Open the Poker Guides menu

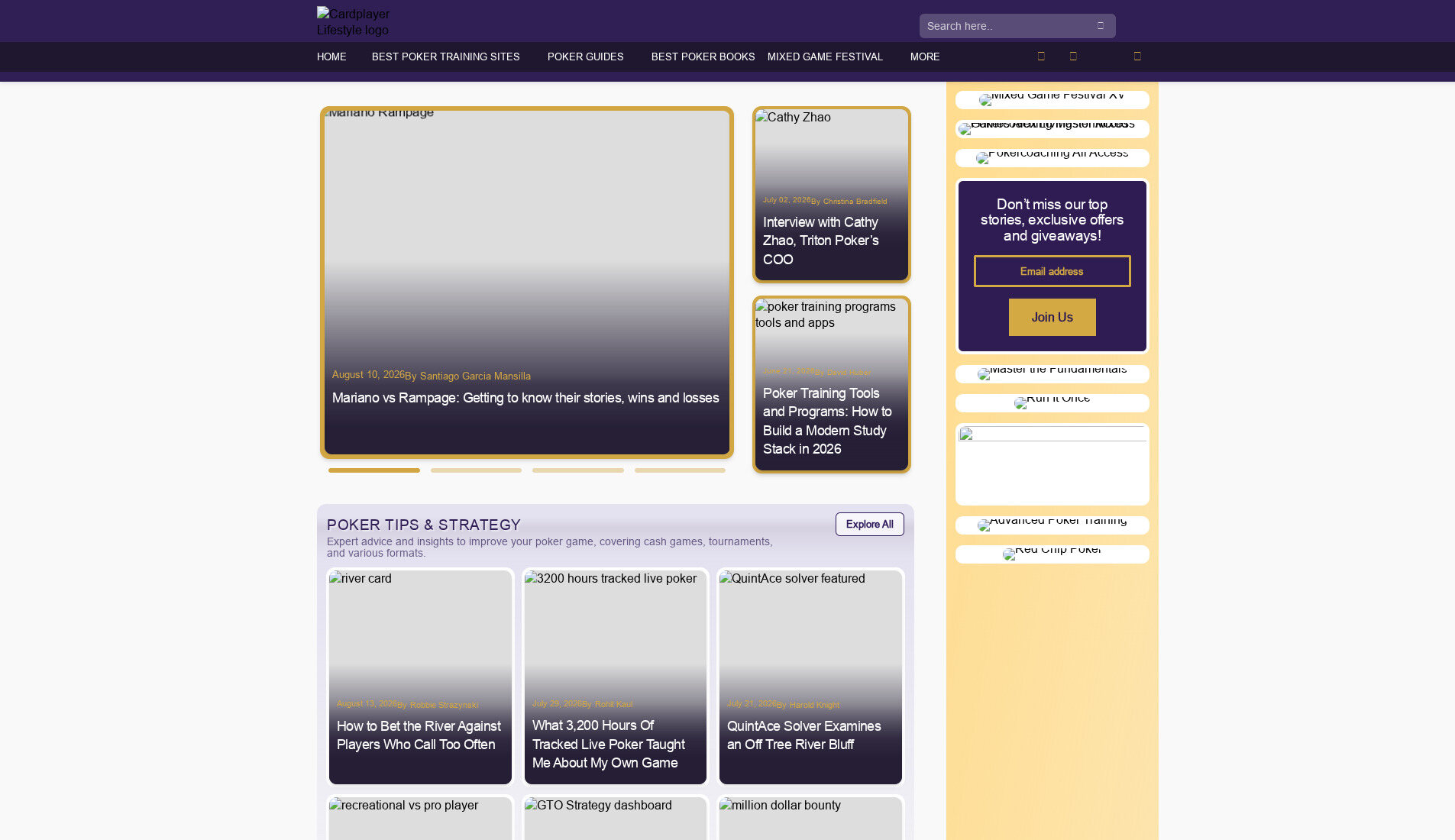click(x=585, y=57)
